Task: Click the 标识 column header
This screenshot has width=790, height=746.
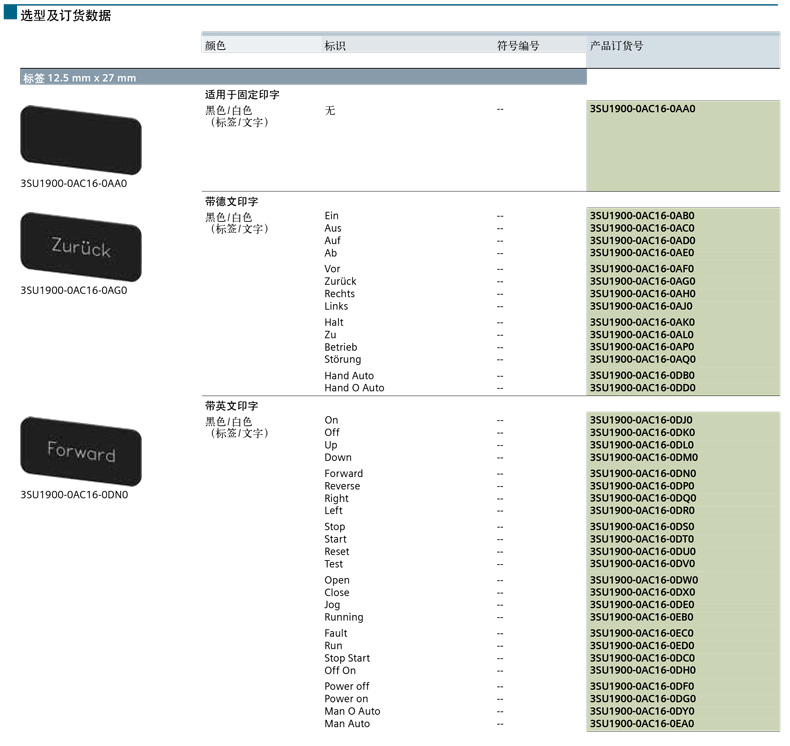Action: point(335,46)
